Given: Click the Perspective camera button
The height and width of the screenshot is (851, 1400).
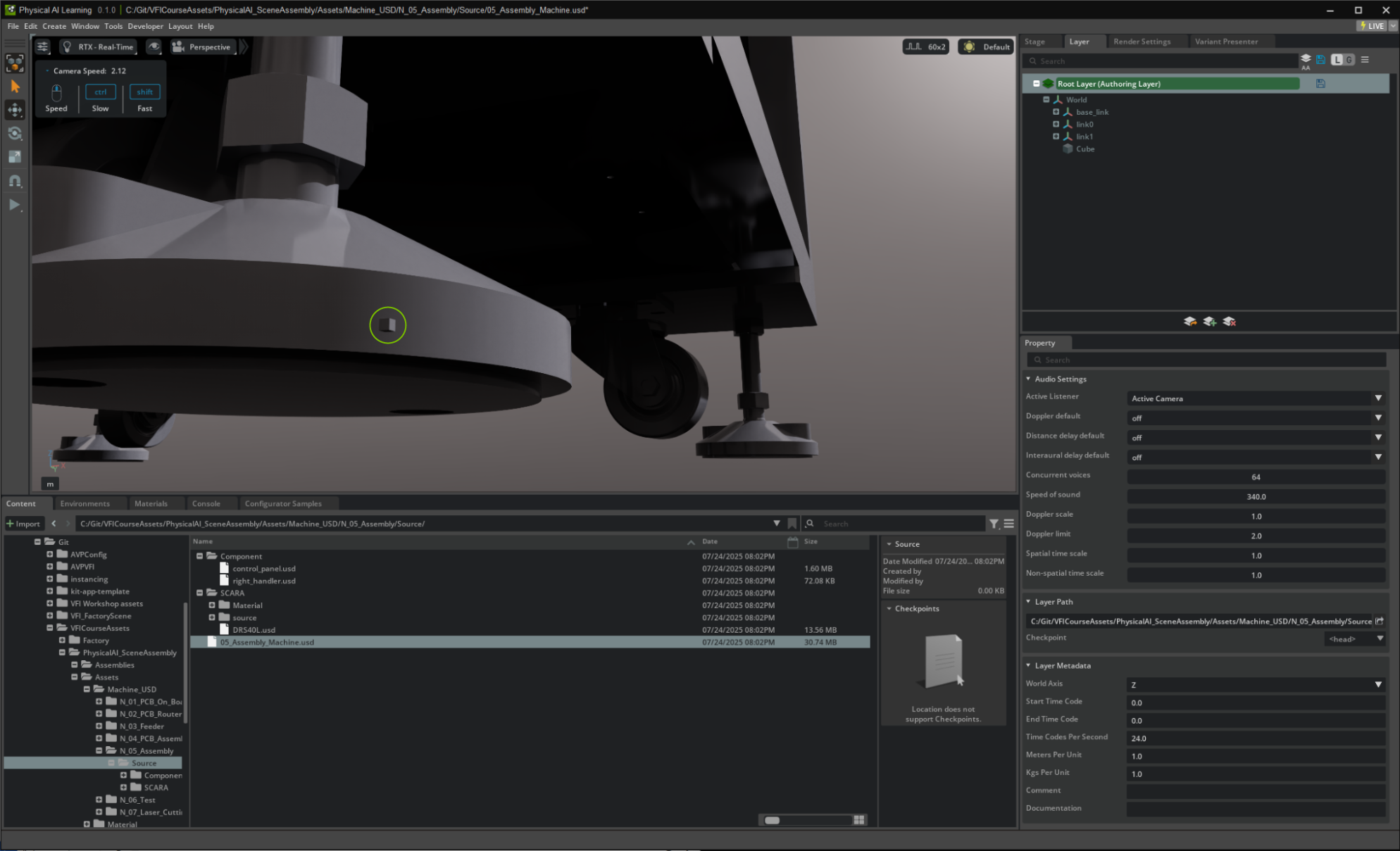Looking at the screenshot, I should click(202, 47).
